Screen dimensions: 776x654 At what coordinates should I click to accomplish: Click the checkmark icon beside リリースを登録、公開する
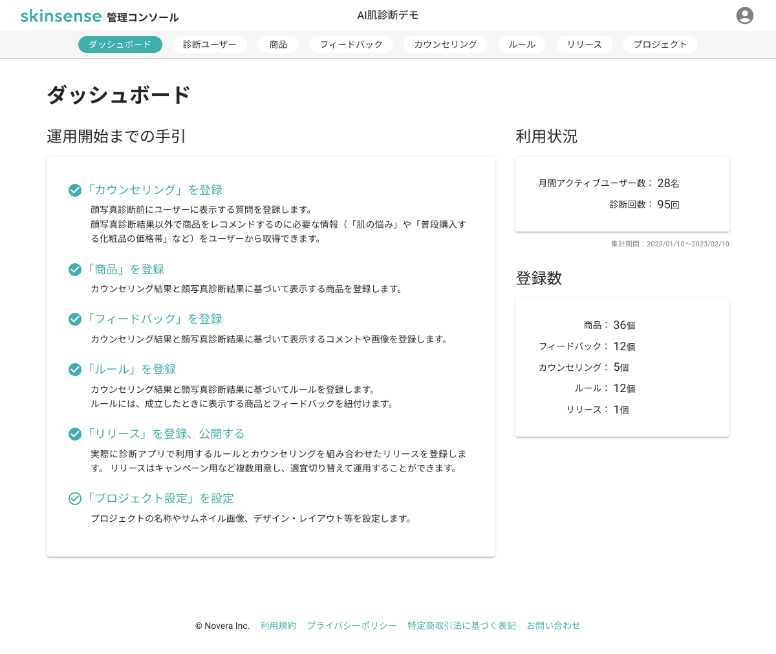tap(75, 434)
